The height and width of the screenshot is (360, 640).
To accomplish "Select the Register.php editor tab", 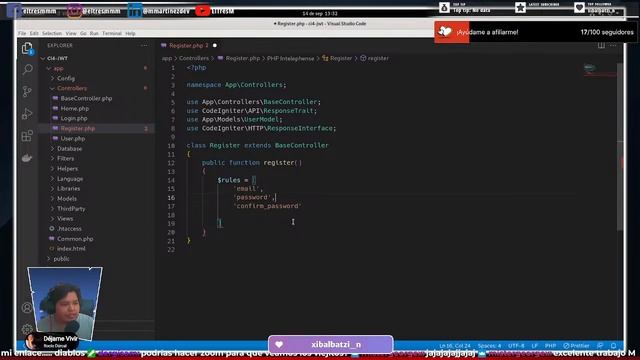I will click(189, 45).
